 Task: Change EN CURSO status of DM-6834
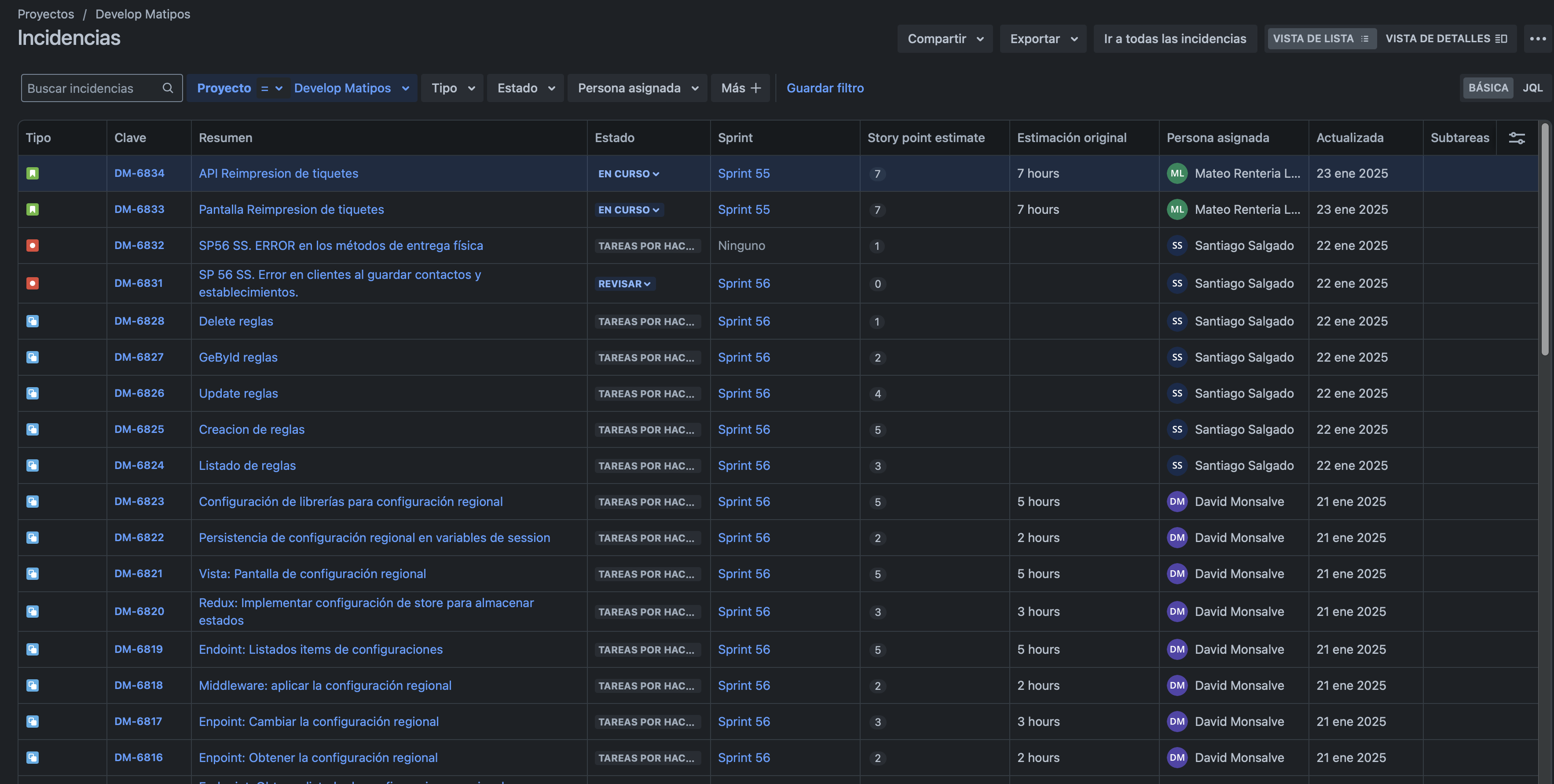point(629,174)
